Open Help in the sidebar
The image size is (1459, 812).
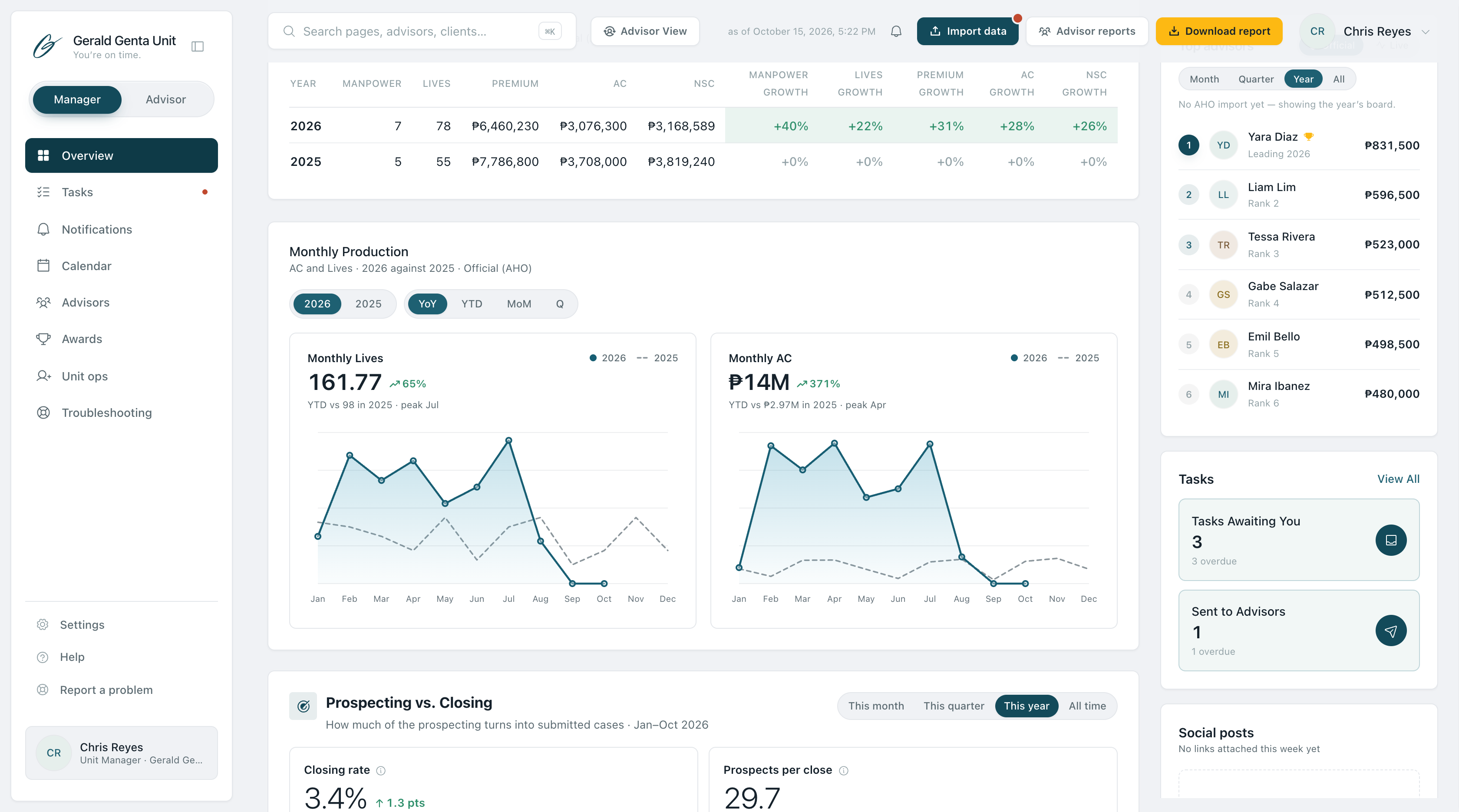(121, 657)
